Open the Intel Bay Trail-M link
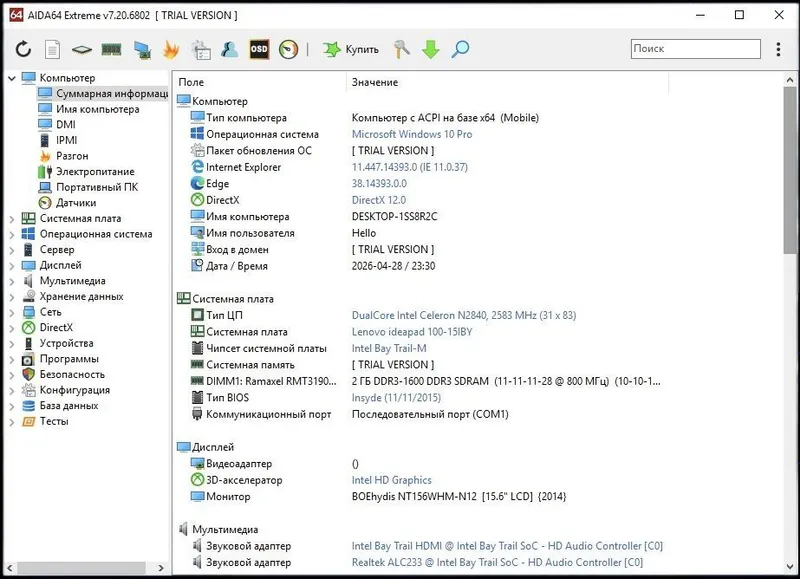The image size is (800, 579). tap(389, 348)
